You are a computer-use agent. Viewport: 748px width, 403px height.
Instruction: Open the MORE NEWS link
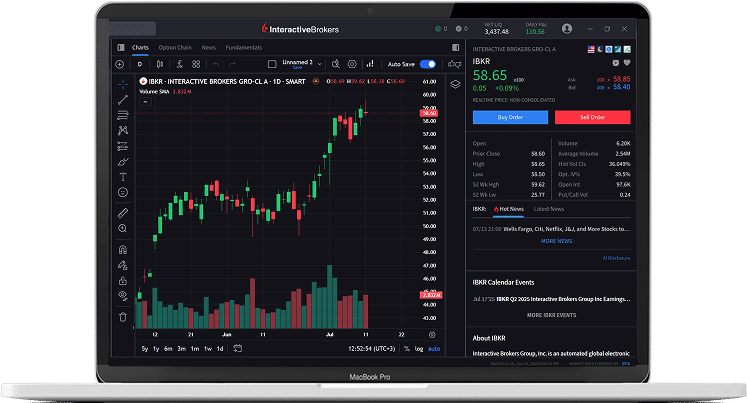557,241
